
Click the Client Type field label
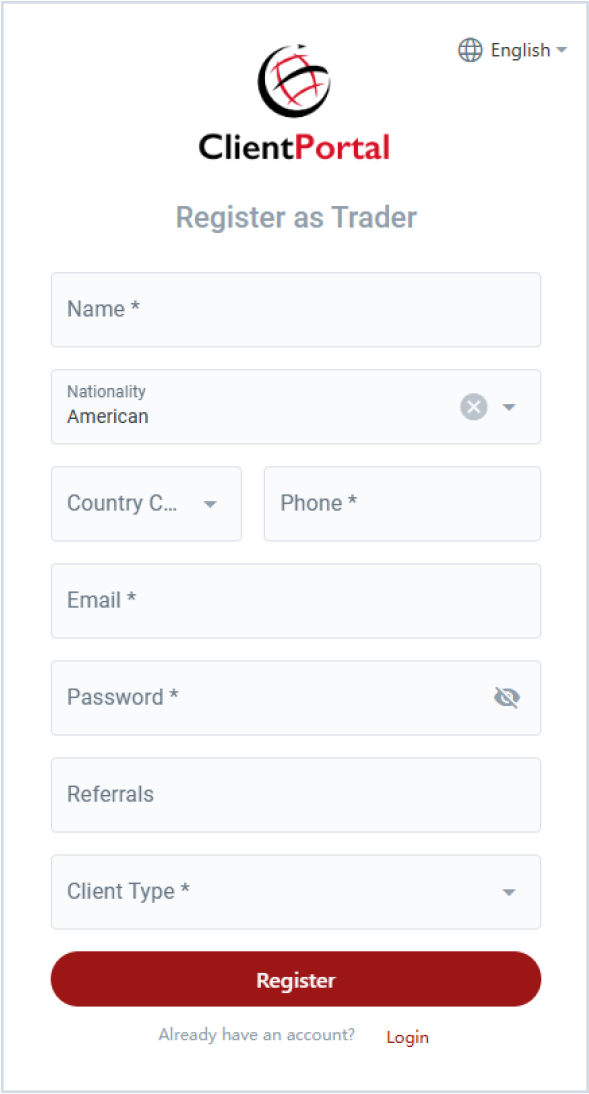point(128,891)
